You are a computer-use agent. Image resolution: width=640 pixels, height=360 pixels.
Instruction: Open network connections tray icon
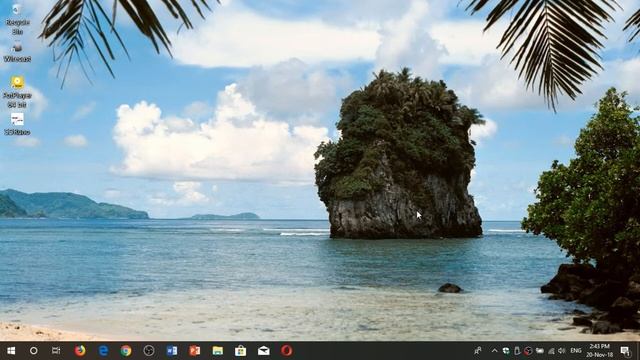pyautogui.click(x=551, y=351)
